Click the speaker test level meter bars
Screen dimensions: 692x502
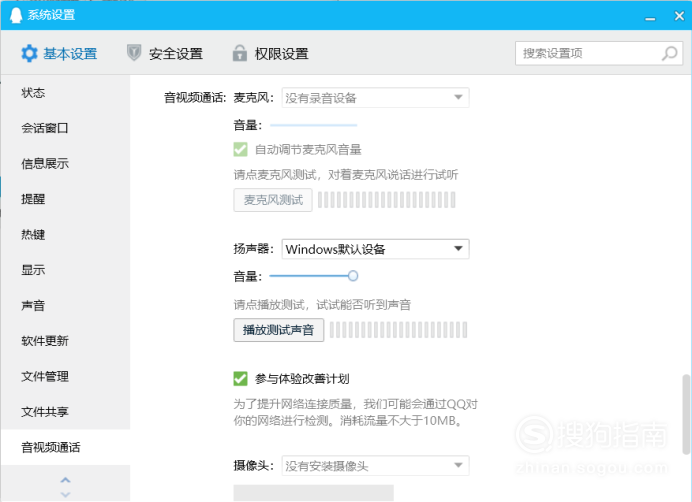[x=399, y=330]
